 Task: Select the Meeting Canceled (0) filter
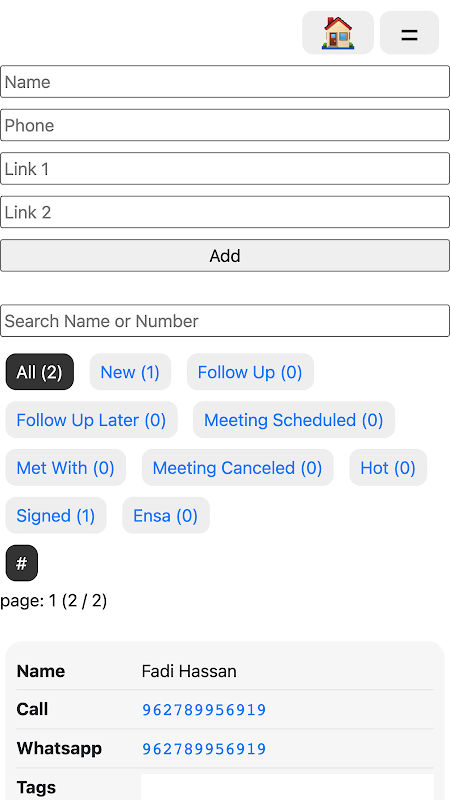click(x=238, y=468)
